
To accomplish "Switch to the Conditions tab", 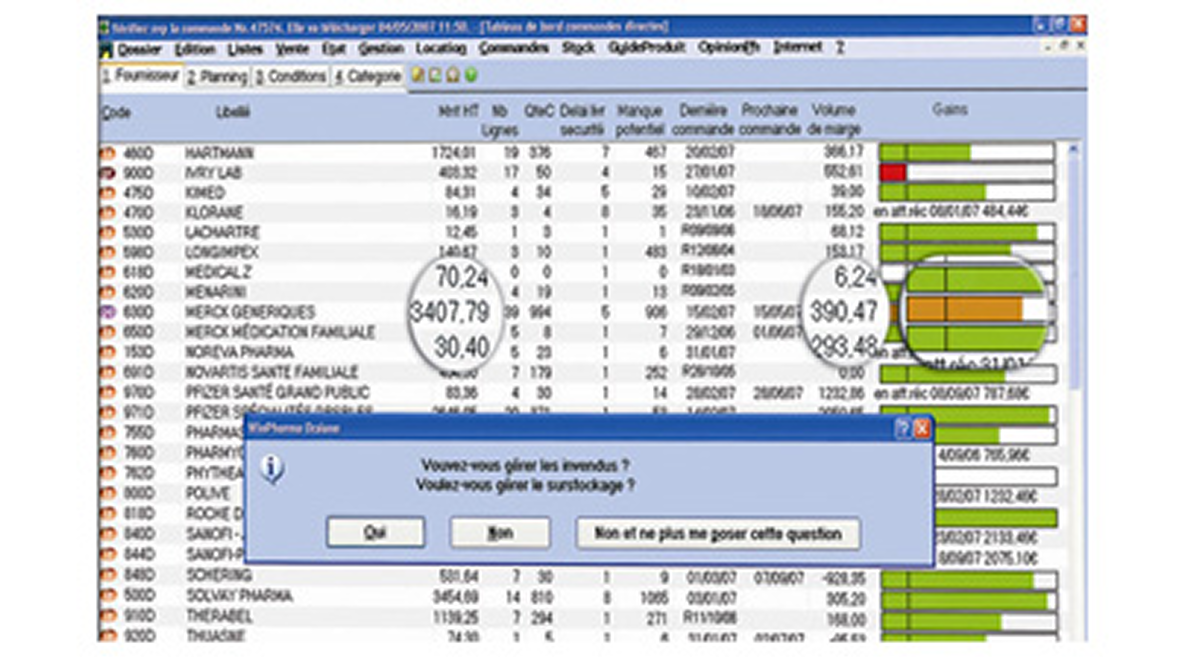I will [x=290, y=76].
